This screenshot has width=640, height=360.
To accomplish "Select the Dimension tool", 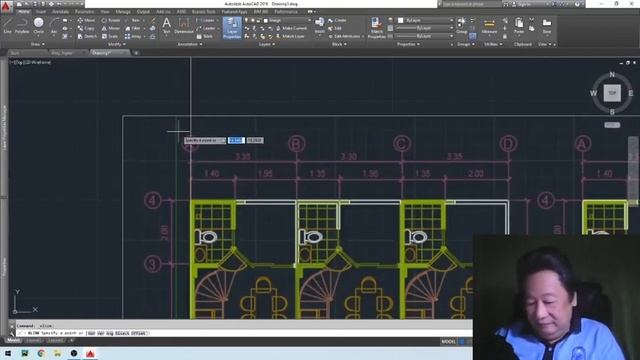I will (x=184, y=25).
